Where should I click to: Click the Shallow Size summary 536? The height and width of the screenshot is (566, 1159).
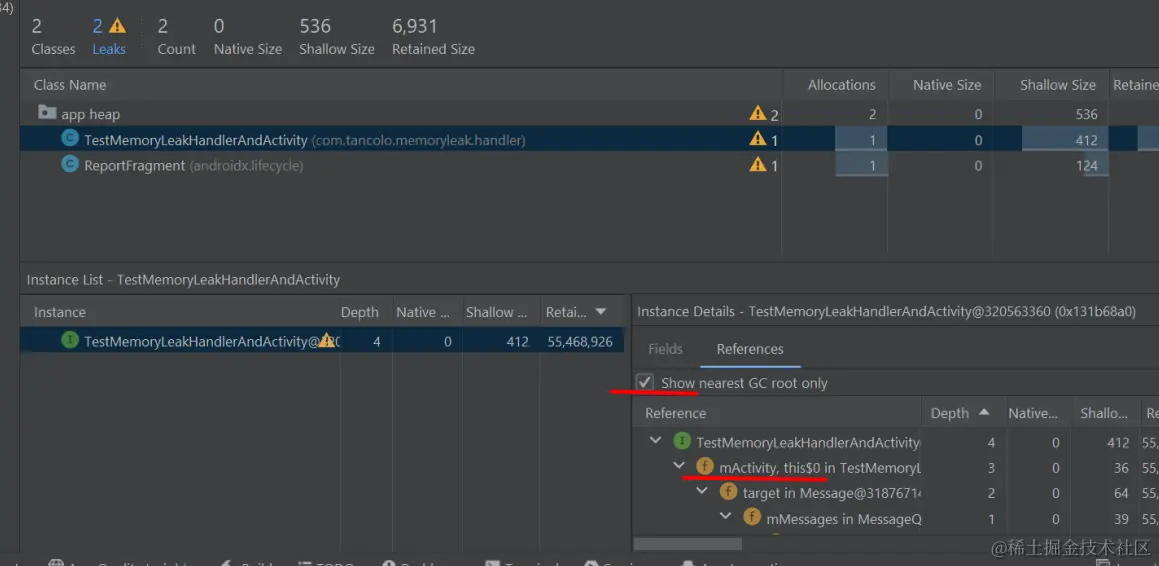click(315, 27)
